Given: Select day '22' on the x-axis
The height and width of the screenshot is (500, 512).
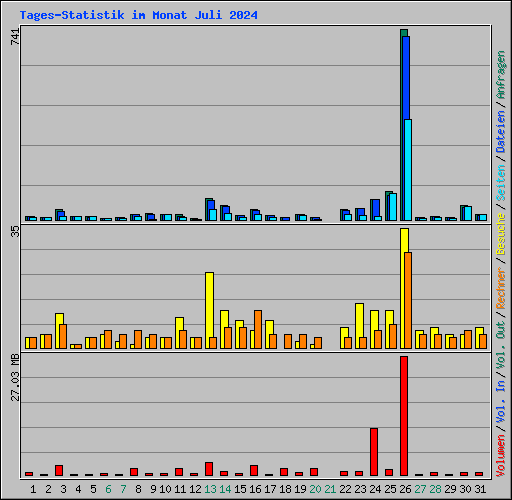Looking at the screenshot, I should pos(345,489).
